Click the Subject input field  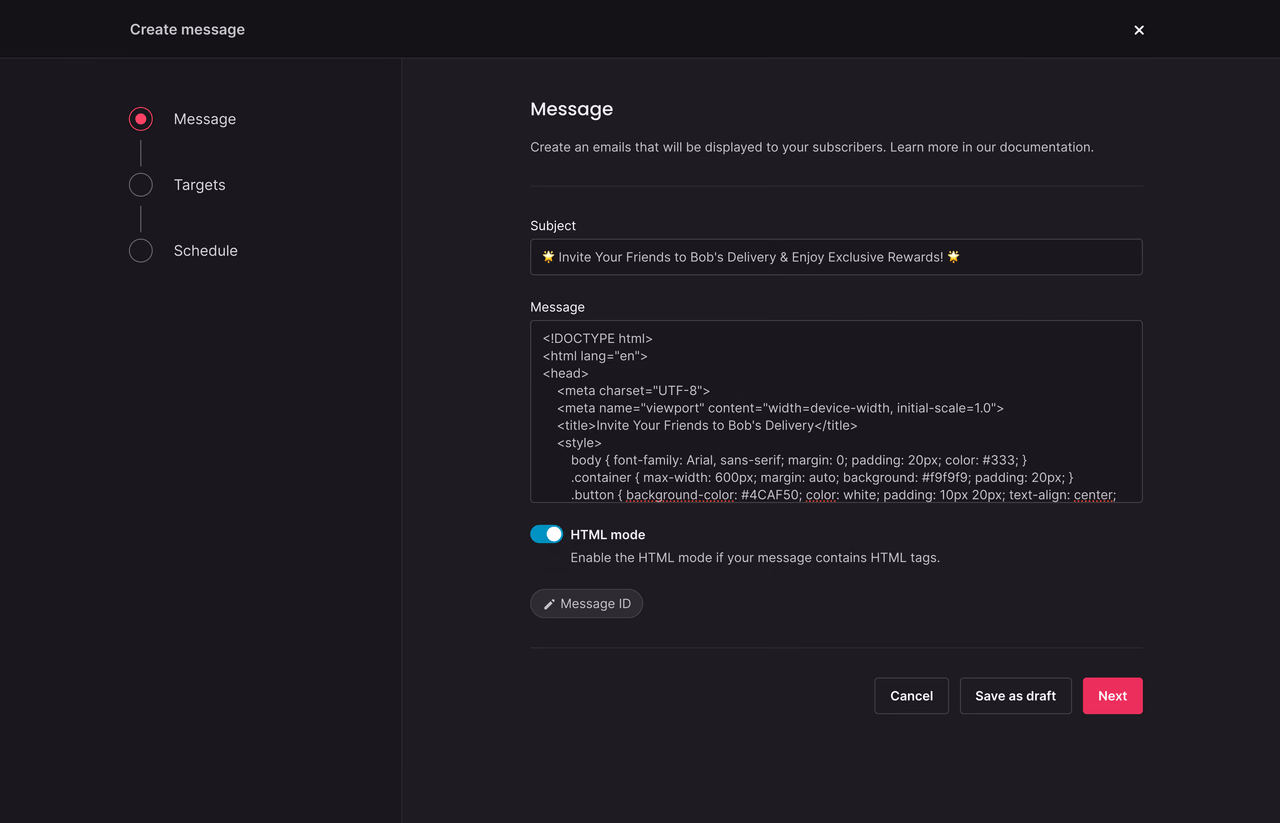click(x=836, y=257)
